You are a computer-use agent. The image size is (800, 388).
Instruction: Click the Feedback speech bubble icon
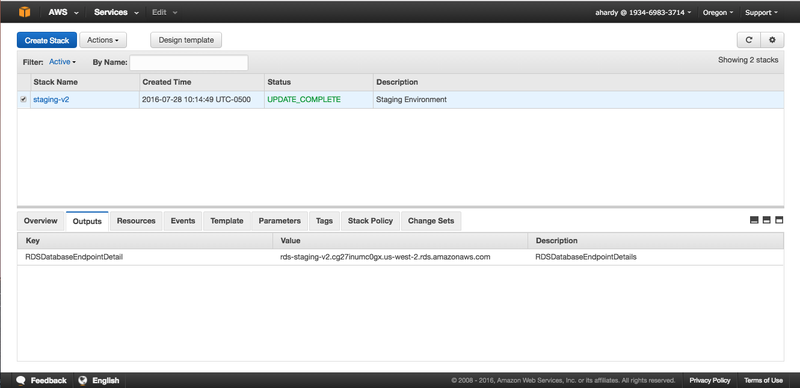(21, 380)
